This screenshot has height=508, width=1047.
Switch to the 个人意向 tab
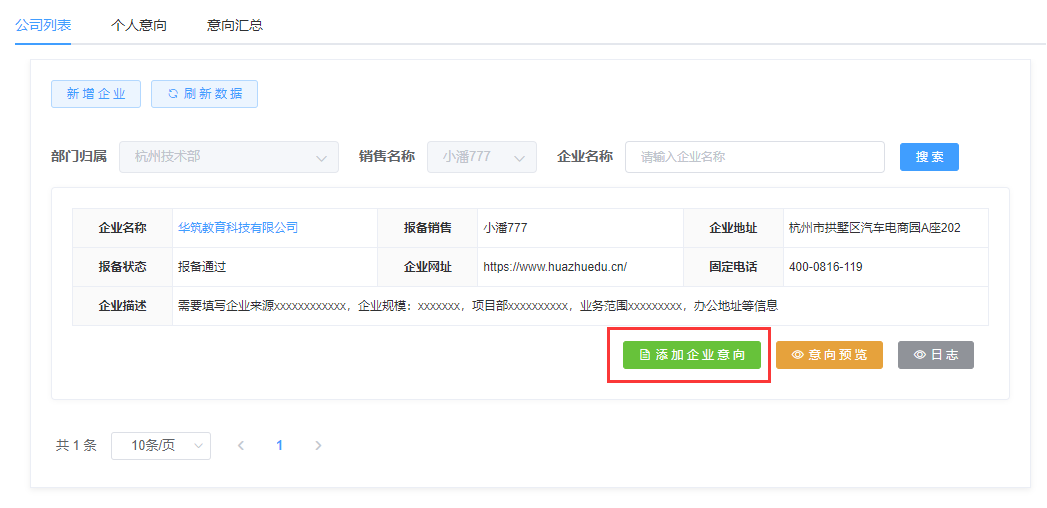click(139, 25)
